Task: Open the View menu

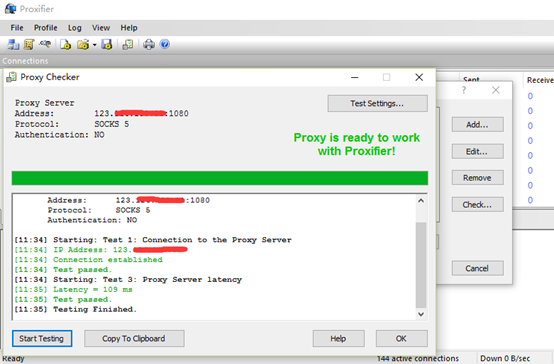Action: click(x=101, y=28)
